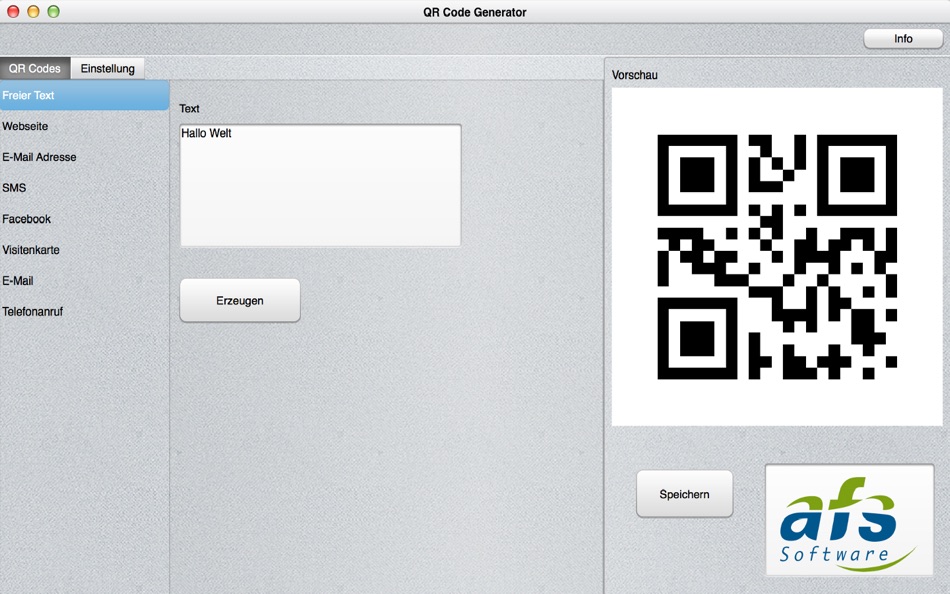Click the Text label above the field
Screen dimensions: 950x594
tap(189, 108)
